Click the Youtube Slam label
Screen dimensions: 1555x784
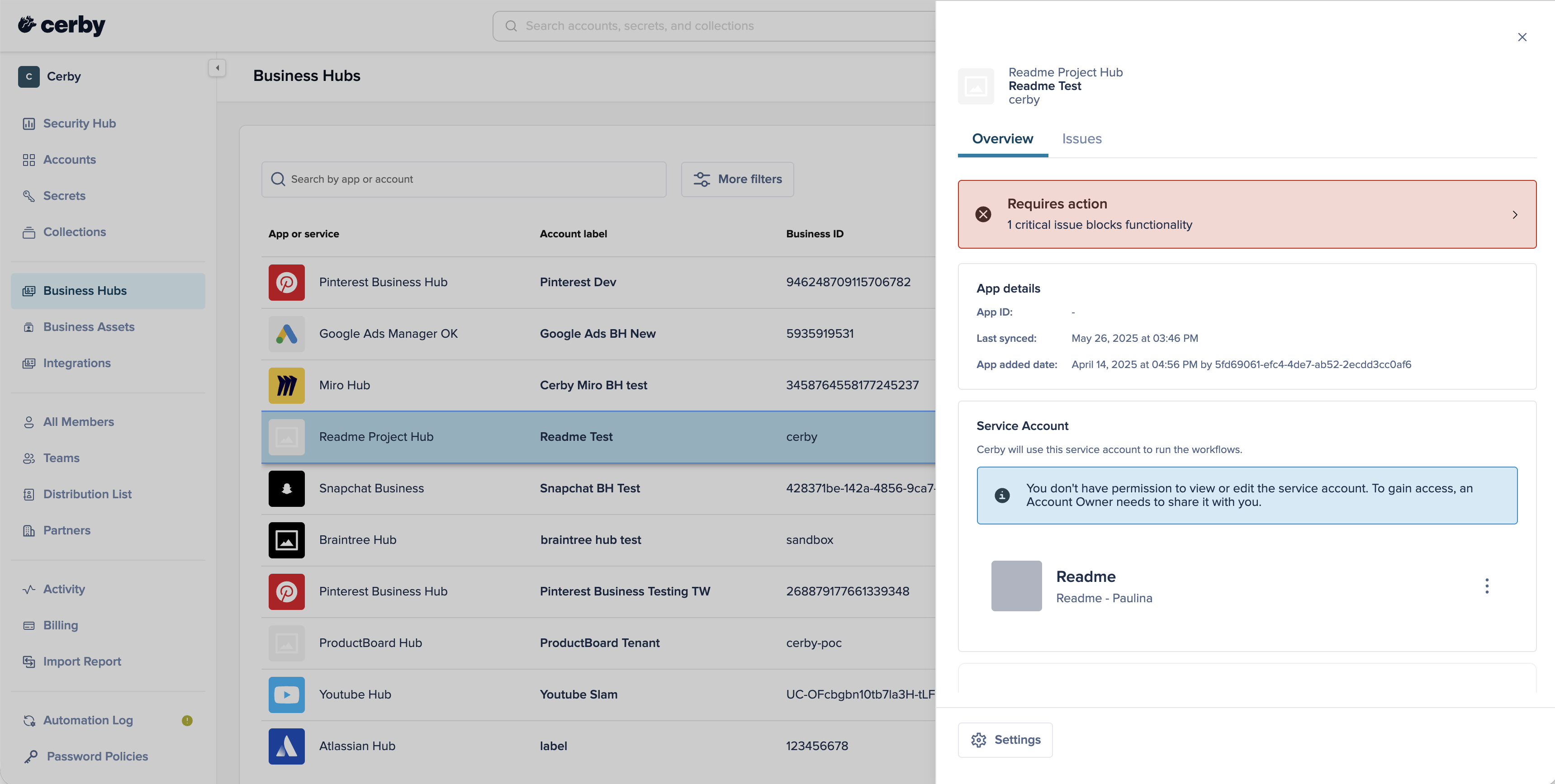coord(578,694)
